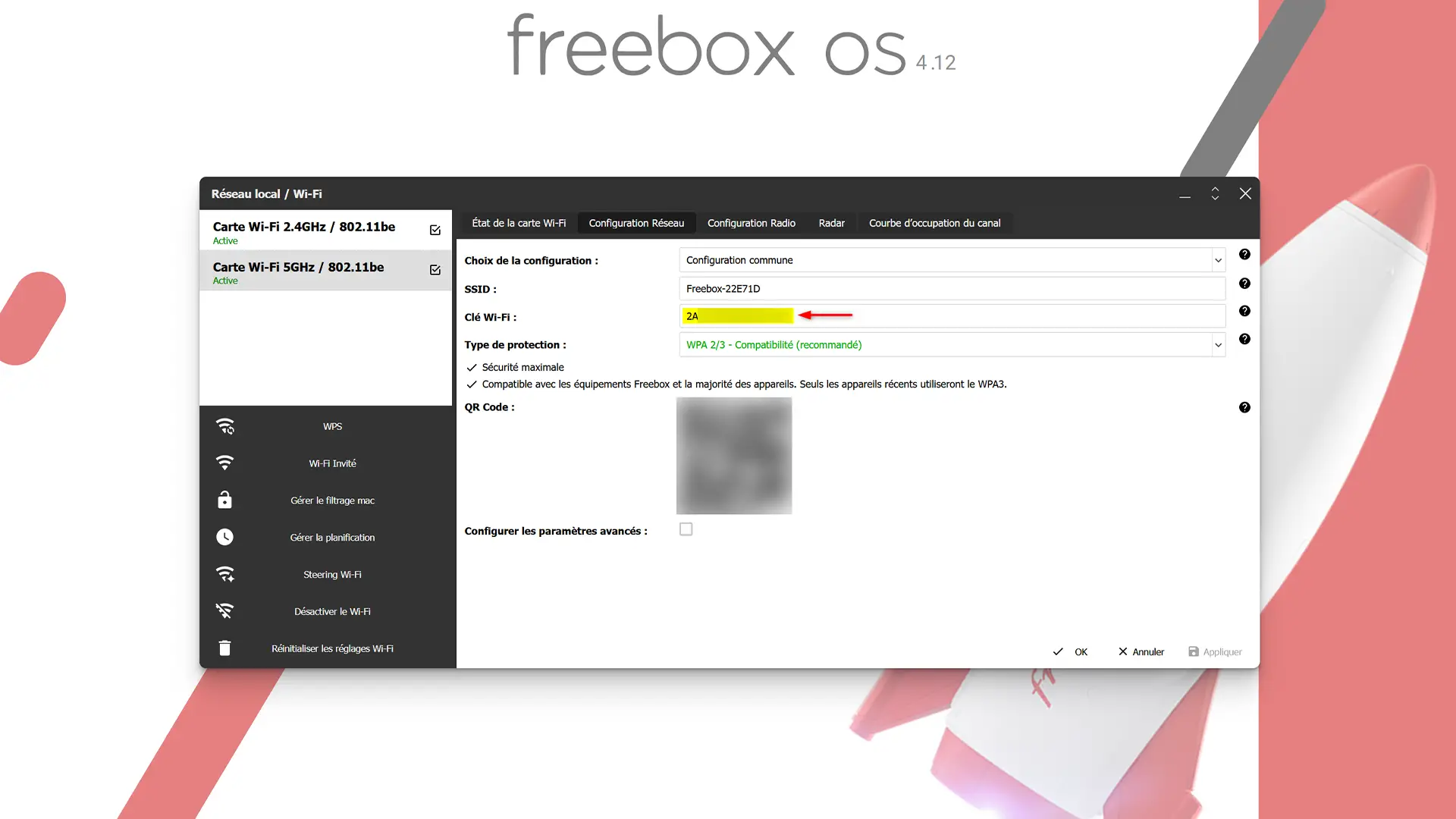This screenshot has height=819, width=1456.
Task: Click the Wi-Fi Invité signal icon
Action: pyautogui.click(x=225, y=463)
